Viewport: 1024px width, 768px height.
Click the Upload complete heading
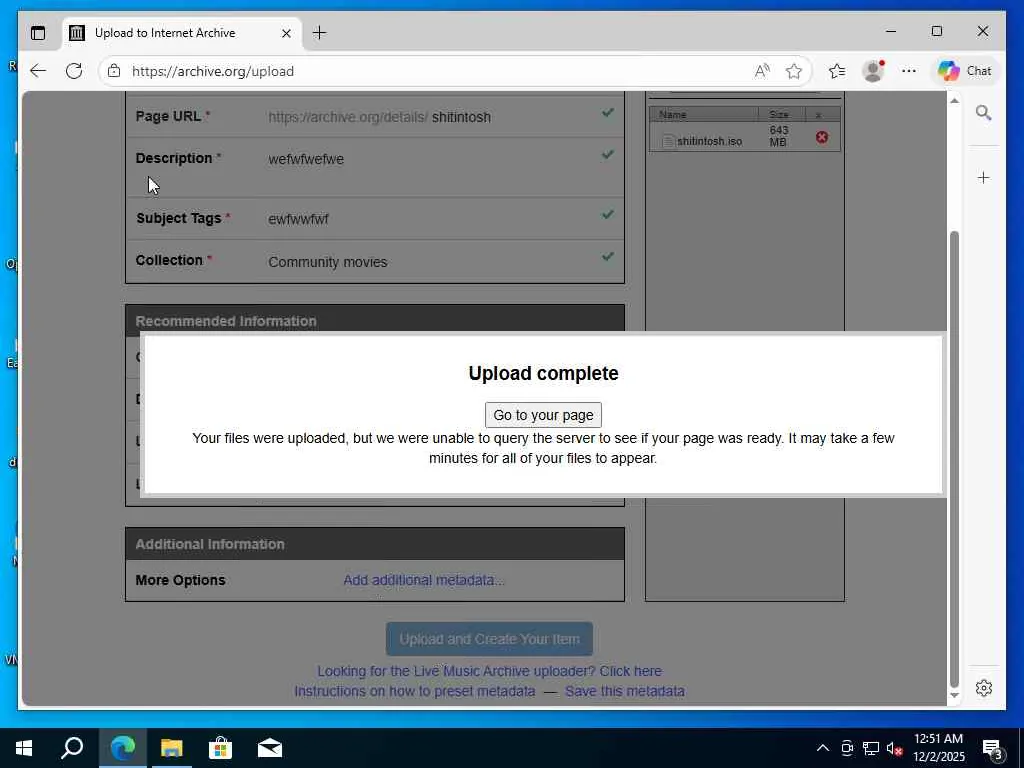(543, 373)
